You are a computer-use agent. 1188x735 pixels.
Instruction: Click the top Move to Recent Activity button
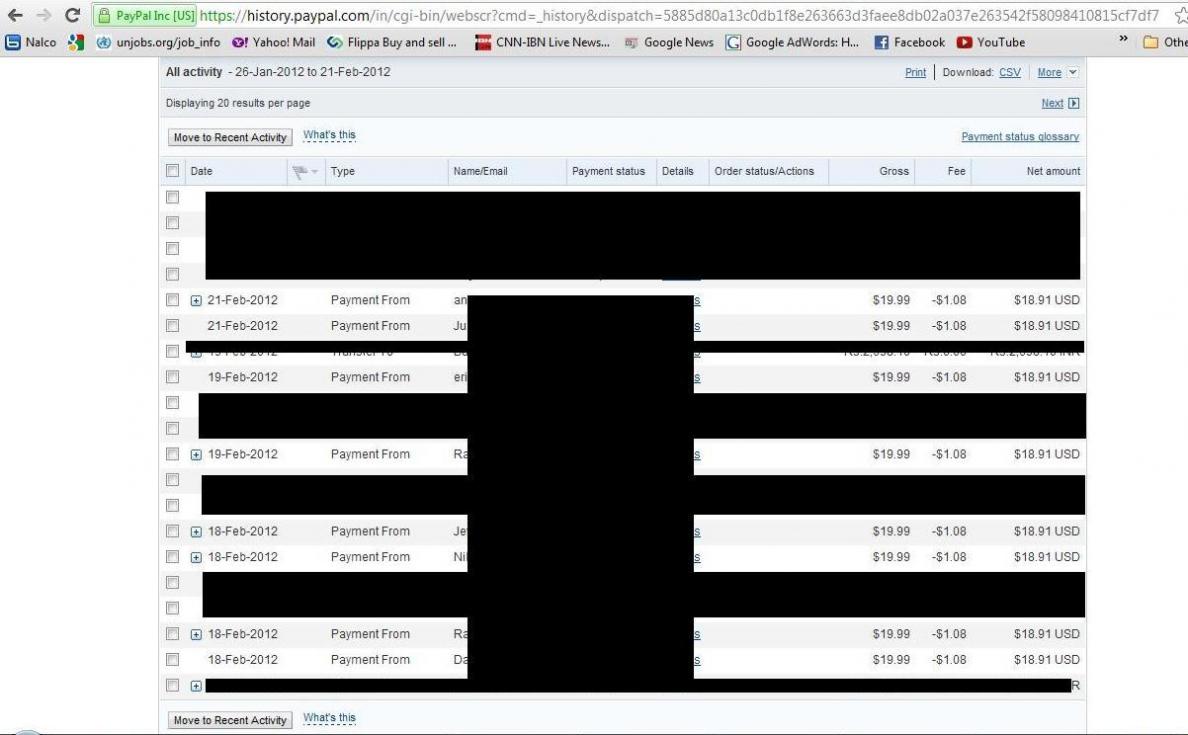click(230, 137)
